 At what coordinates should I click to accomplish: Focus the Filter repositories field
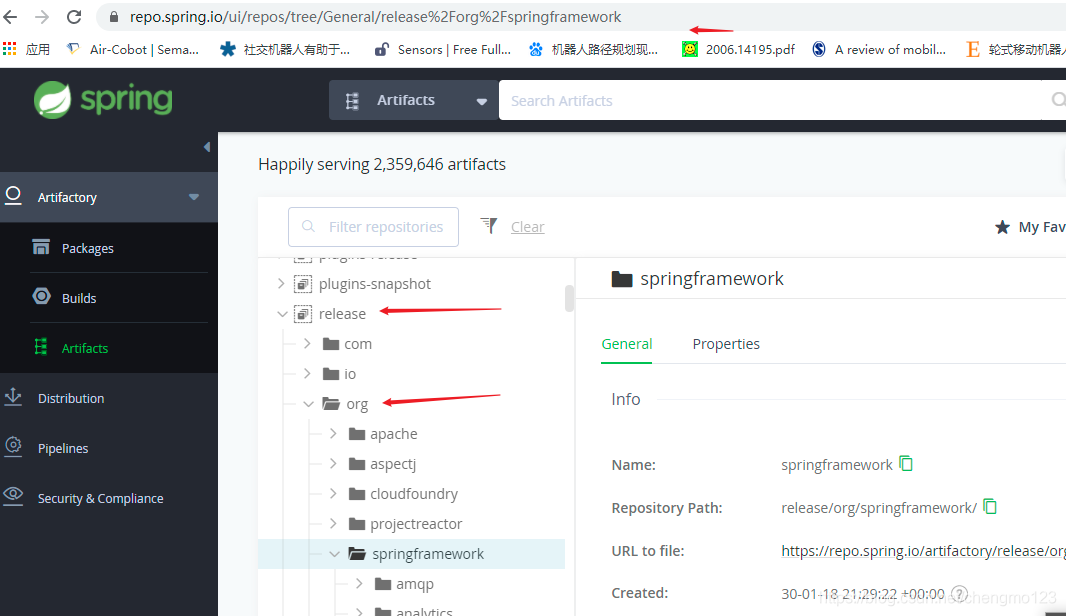tap(373, 226)
